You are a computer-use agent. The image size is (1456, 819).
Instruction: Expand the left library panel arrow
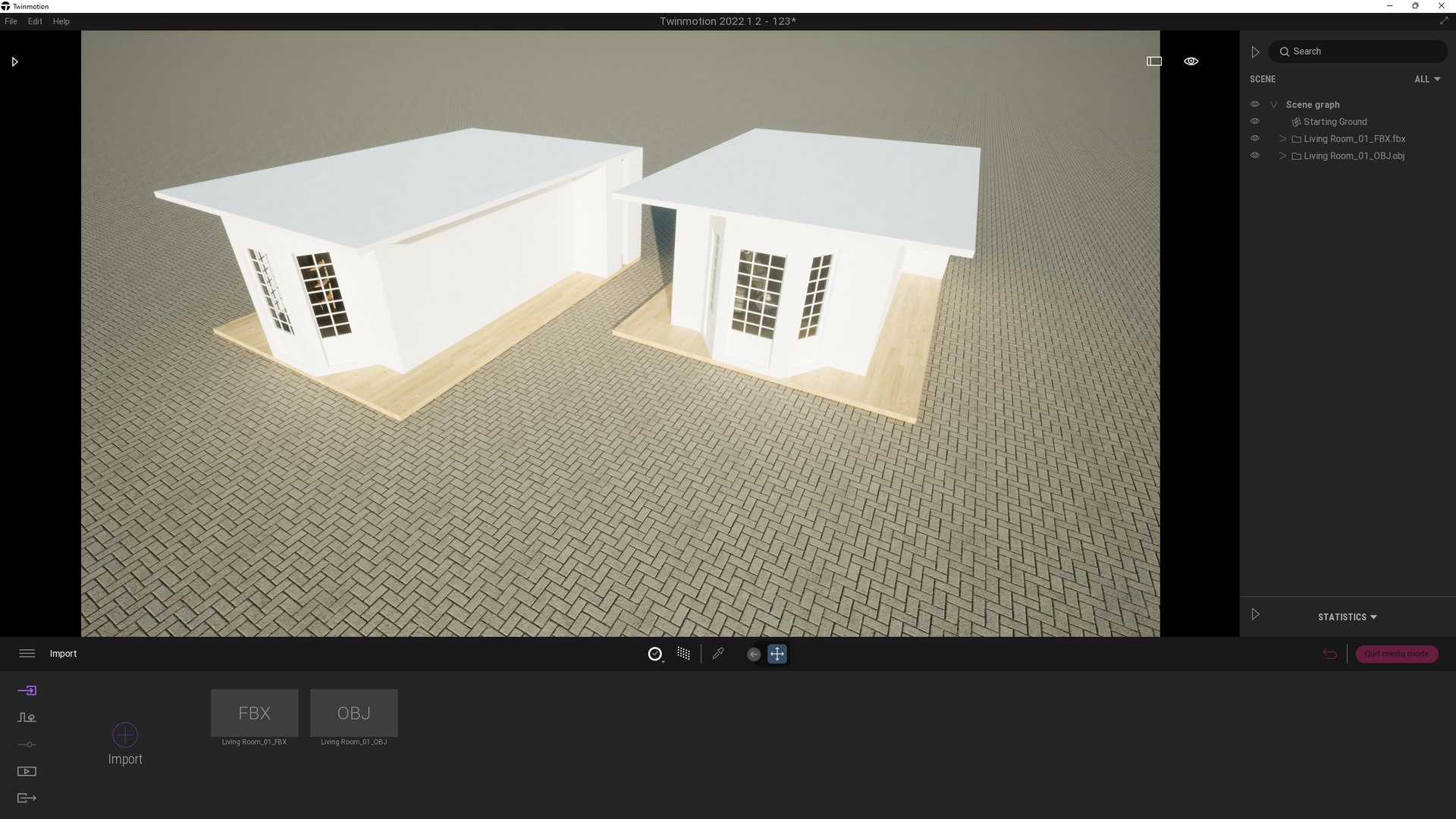tap(14, 61)
